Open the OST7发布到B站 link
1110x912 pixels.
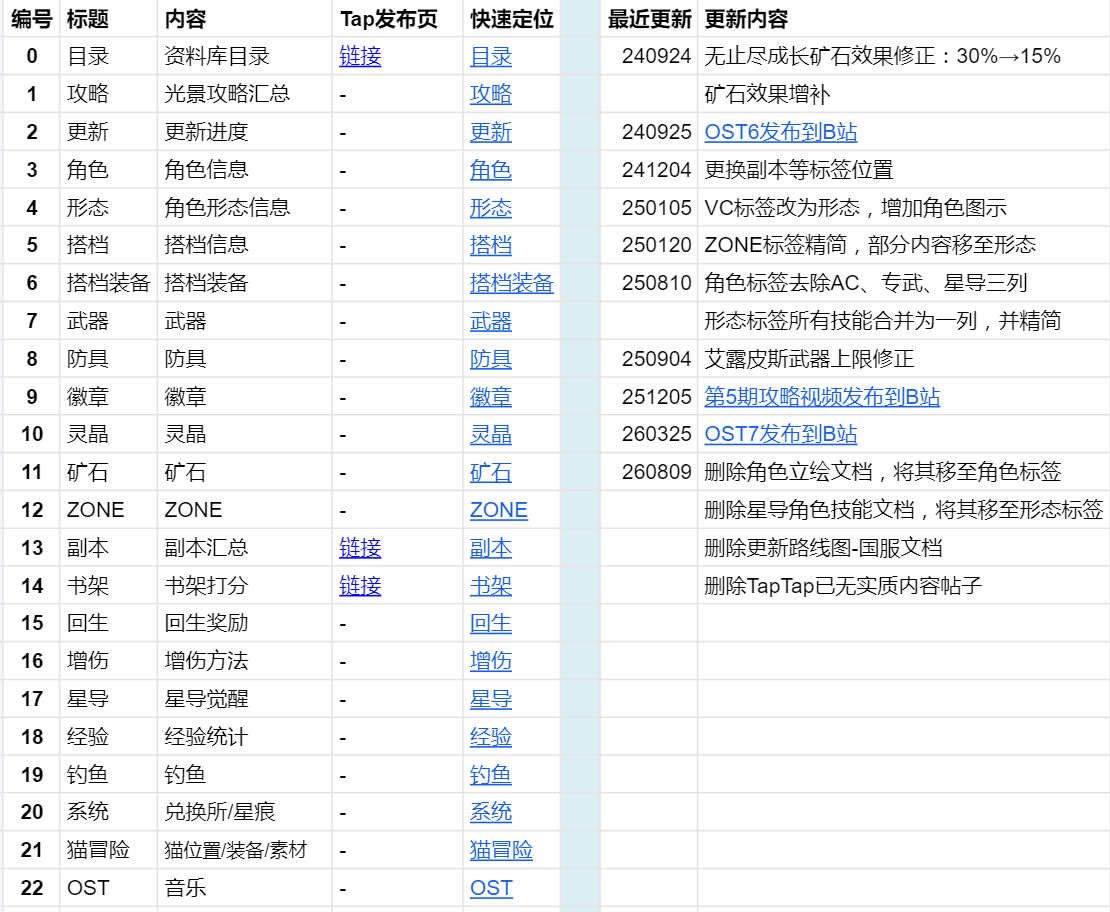point(781,434)
